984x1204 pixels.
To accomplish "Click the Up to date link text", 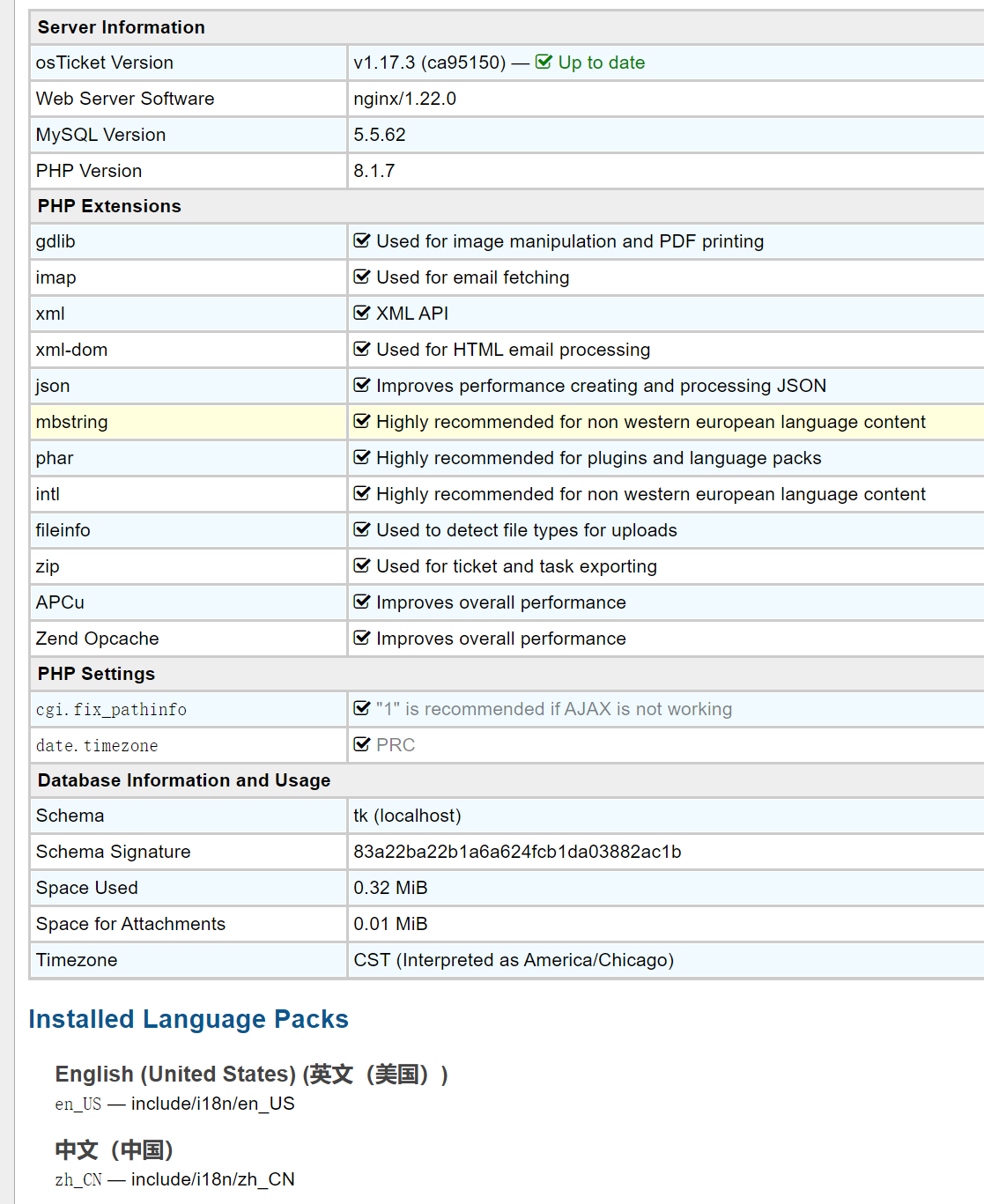I will click(601, 63).
